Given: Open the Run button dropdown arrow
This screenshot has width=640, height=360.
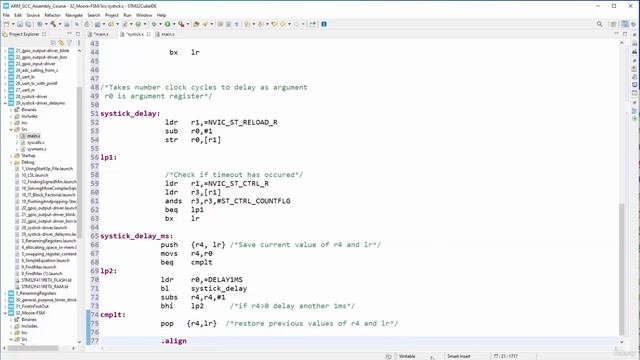Looking at the screenshot, I should (174, 24).
